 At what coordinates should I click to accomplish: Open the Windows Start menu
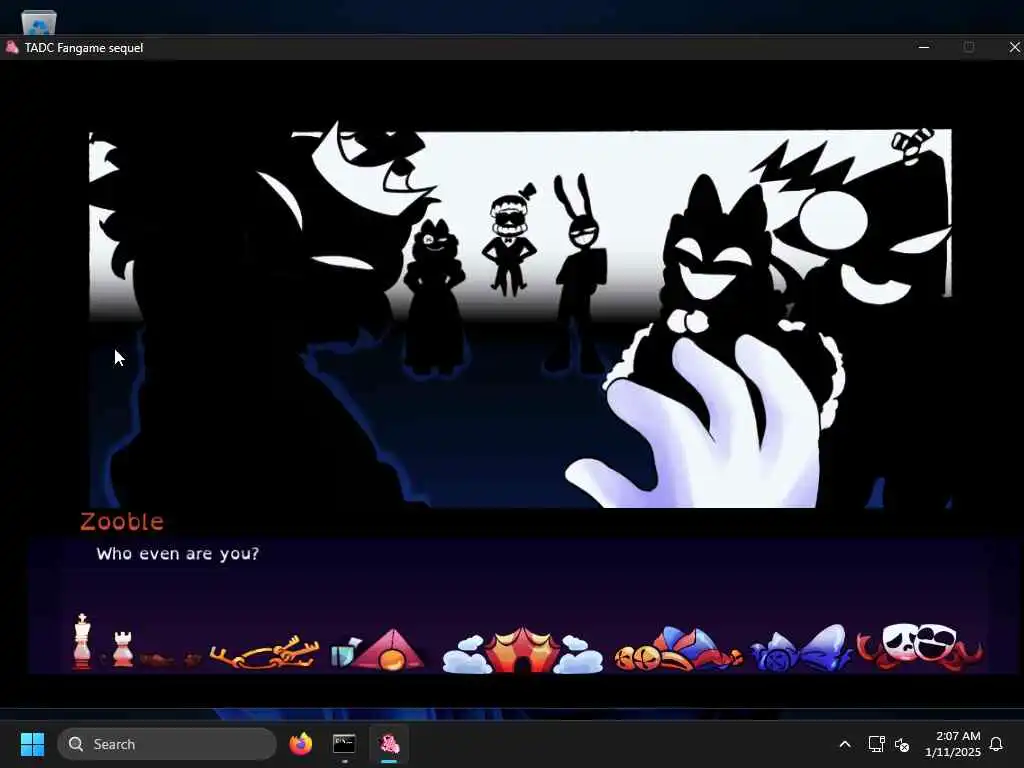32,744
